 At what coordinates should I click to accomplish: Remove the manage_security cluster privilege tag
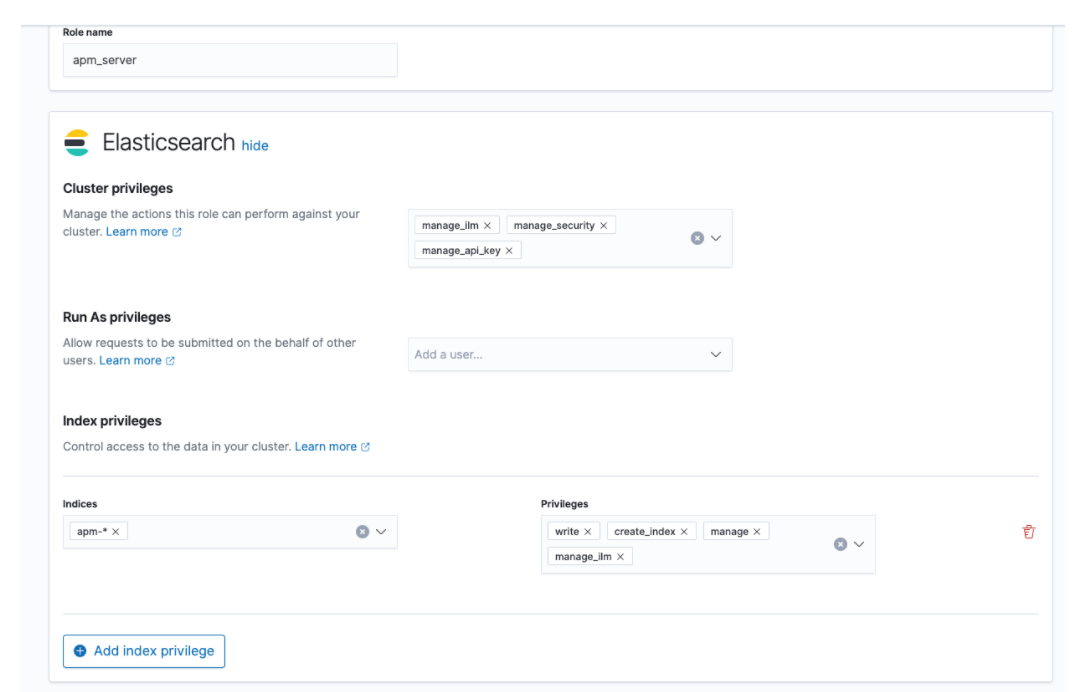tap(603, 226)
